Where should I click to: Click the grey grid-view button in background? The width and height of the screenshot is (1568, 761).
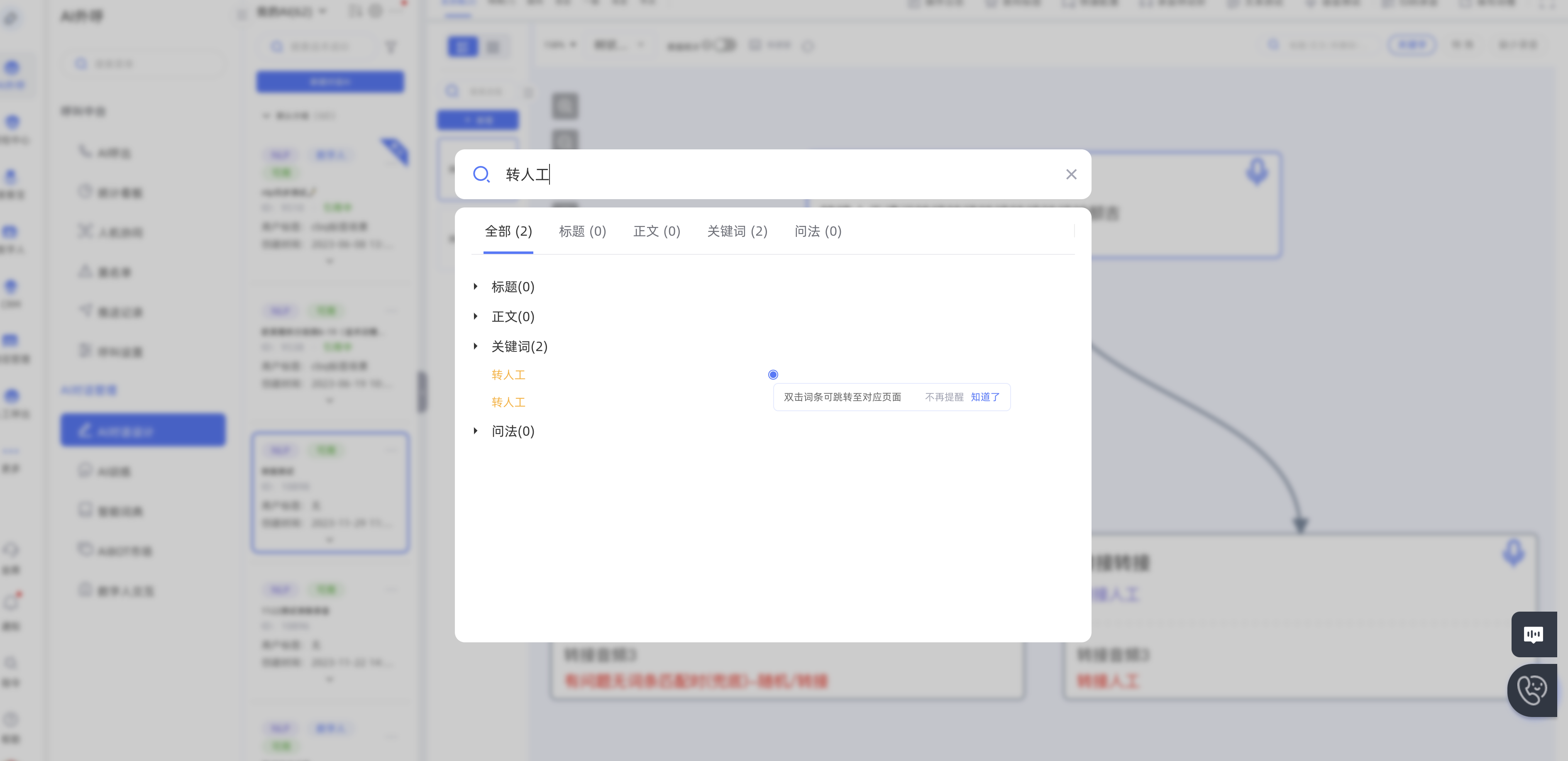coord(493,46)
